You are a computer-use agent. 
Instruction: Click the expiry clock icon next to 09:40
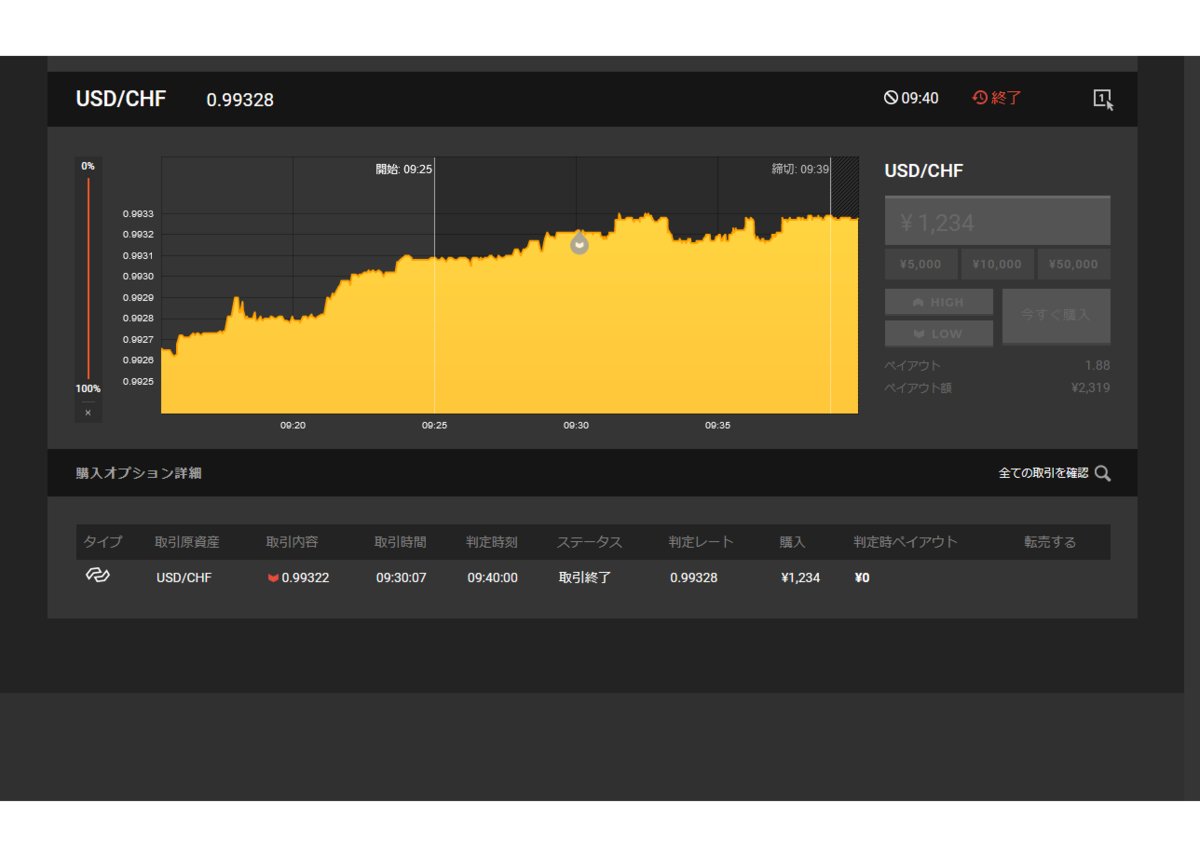tap(891, 98)
